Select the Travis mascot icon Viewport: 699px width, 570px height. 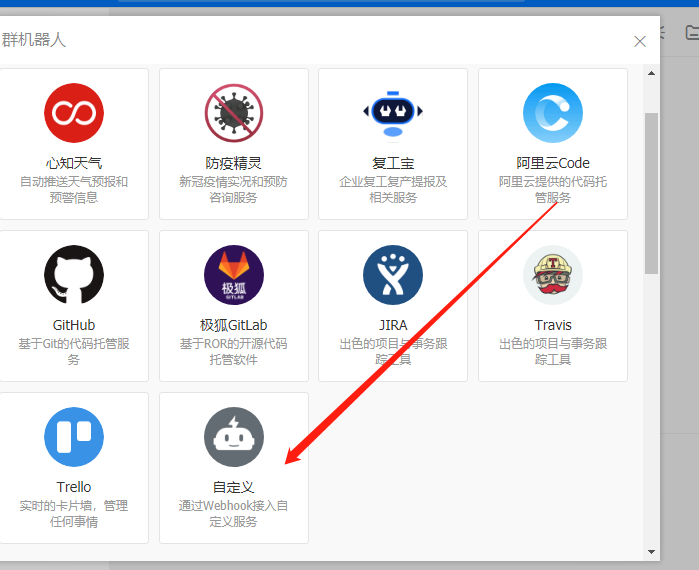(553, 275)
